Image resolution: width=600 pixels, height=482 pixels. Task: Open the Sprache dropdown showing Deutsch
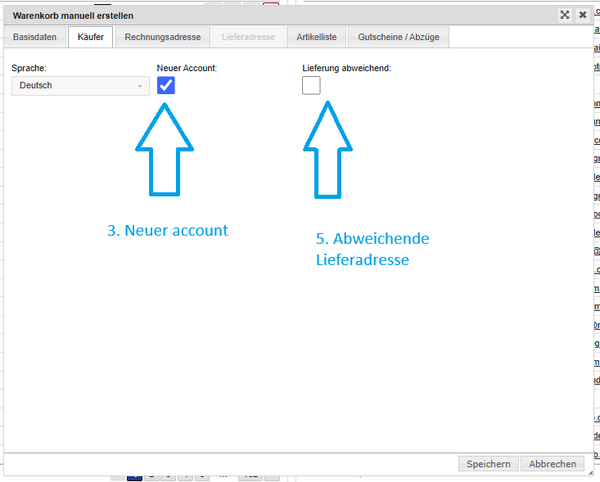pos(80,86)
